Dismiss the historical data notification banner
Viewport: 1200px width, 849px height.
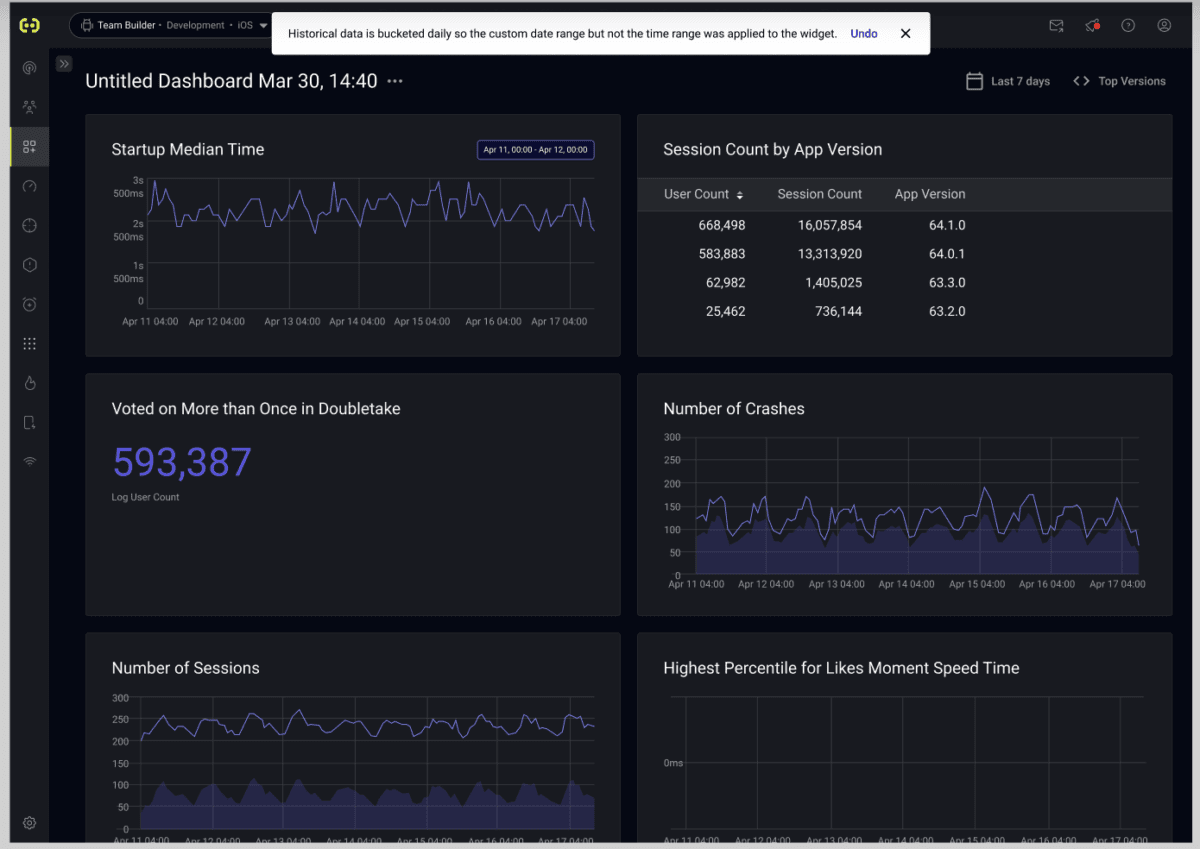pos(905,33)
